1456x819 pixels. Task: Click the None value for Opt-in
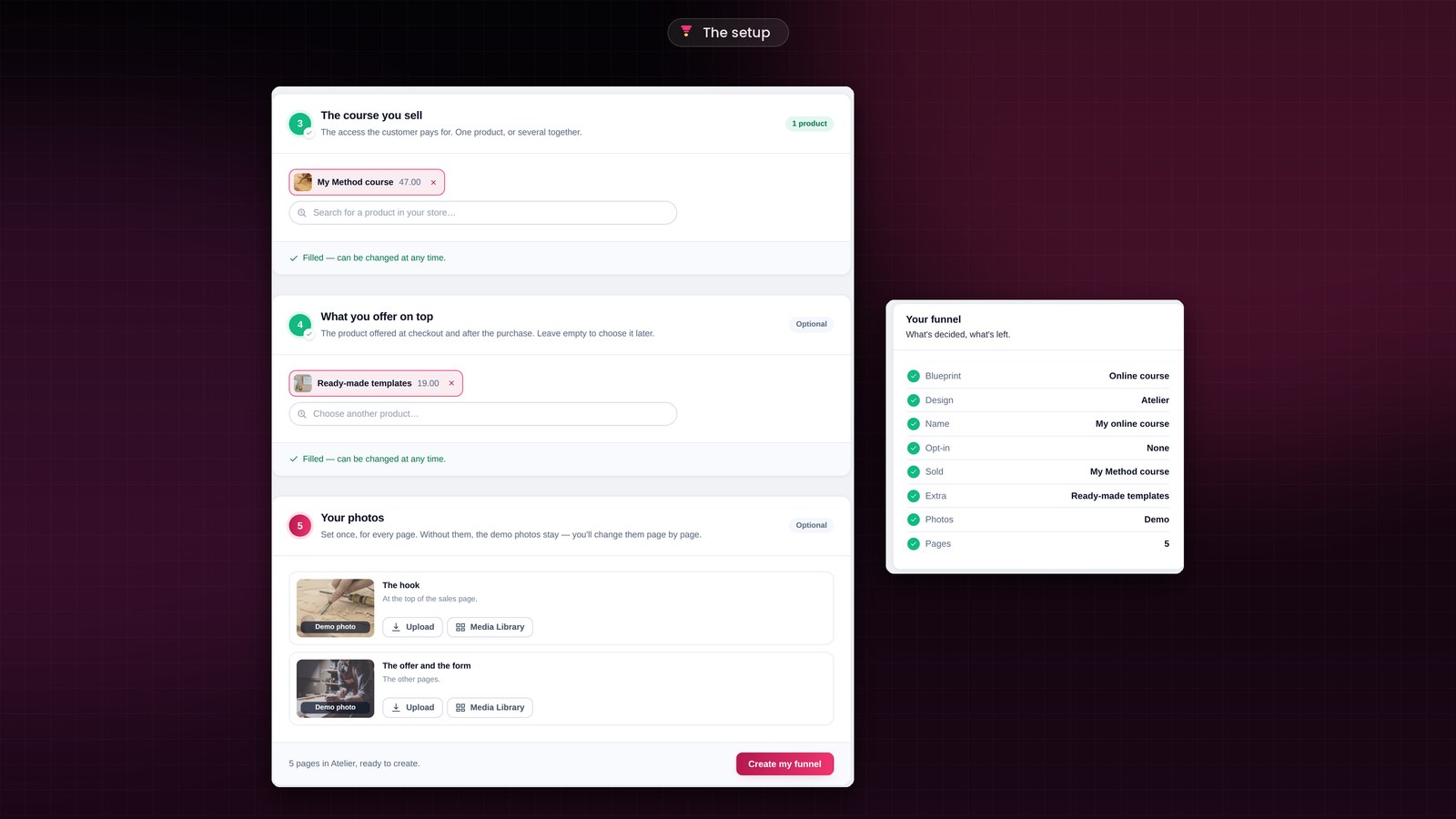[x=1158, y=448]
